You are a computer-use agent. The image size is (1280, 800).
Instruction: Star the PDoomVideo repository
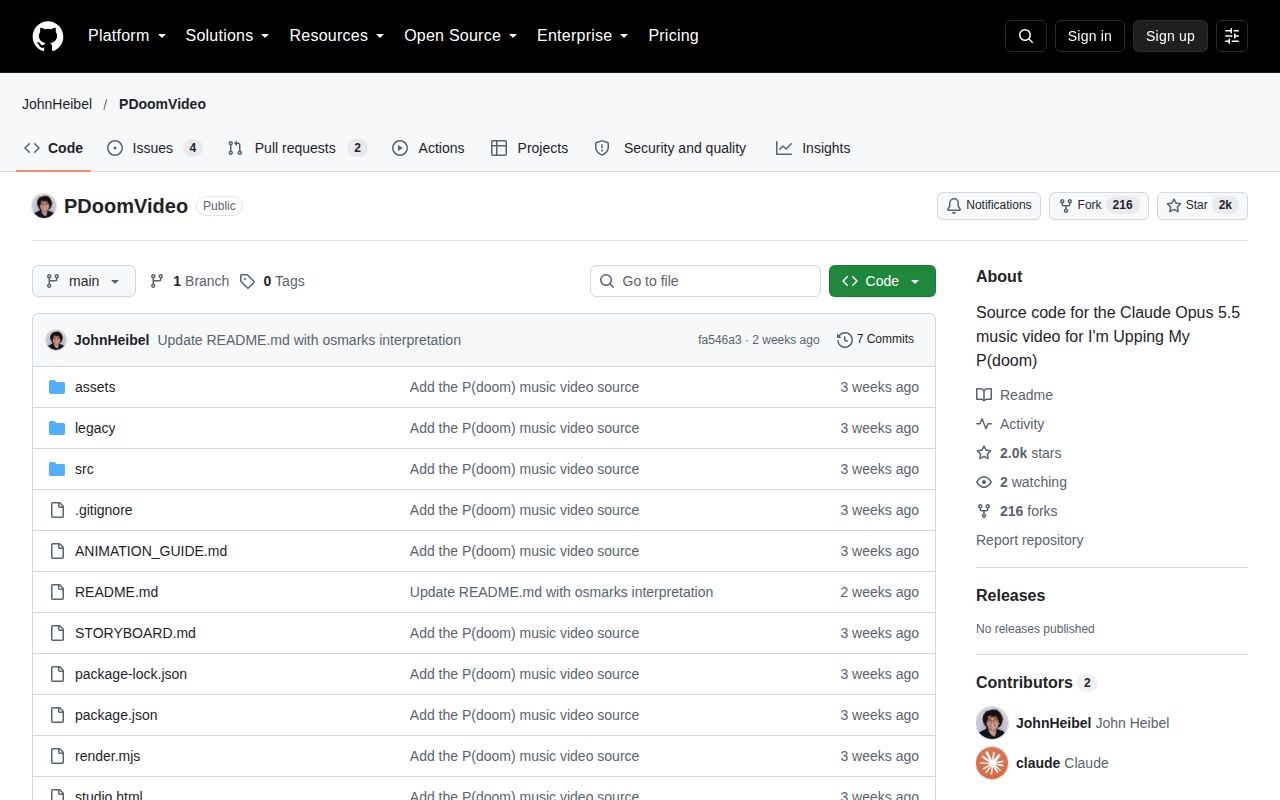[x=1202, y=205]
